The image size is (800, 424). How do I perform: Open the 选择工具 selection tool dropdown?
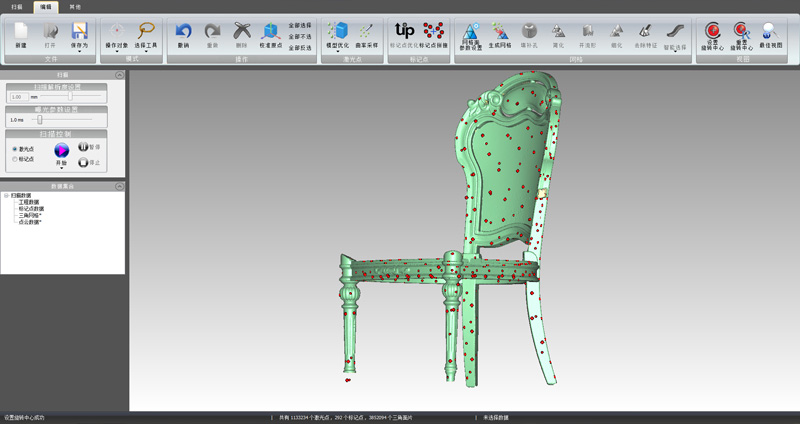click(x=146, y=52)
